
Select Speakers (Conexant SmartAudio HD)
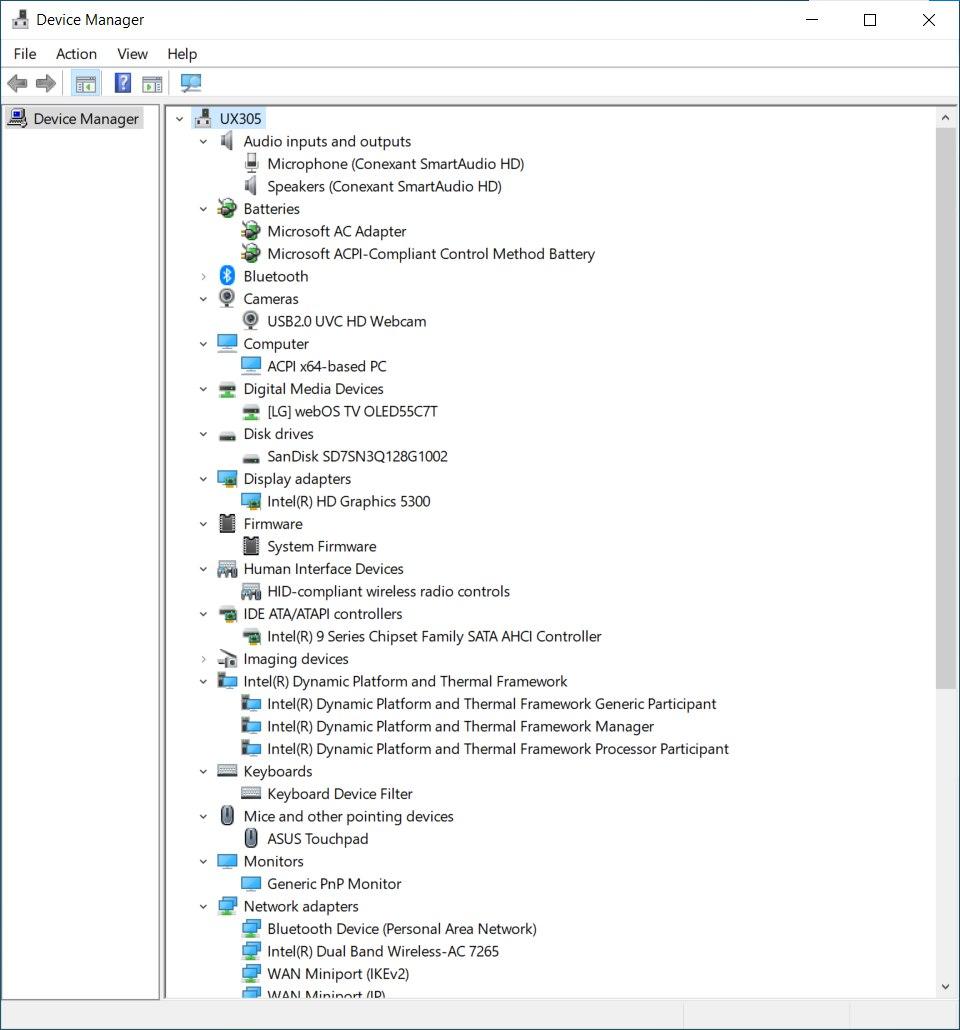coord(384,186)
